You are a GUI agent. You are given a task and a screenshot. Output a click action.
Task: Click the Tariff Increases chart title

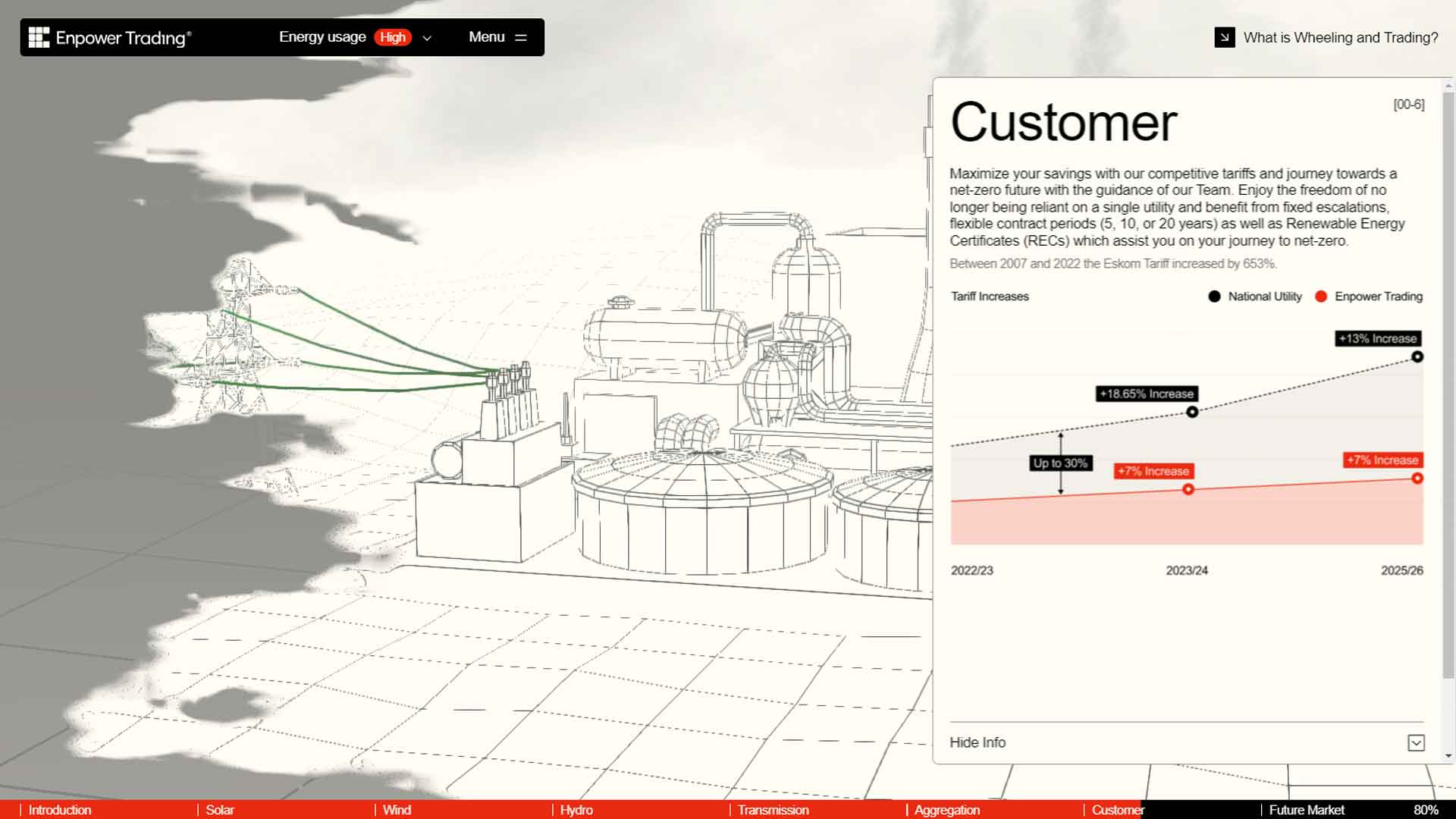click(x=990, y=297)
